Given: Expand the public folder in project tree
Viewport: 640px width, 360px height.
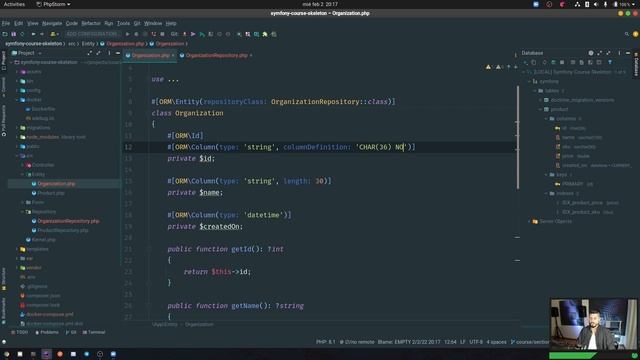Looking at the screenshot, I should tap(17, 147).
